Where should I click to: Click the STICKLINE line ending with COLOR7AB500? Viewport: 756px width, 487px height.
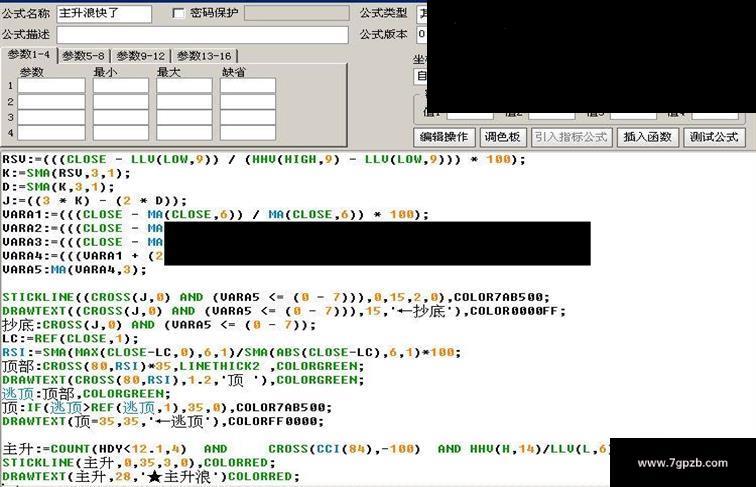tap(276, 297)
